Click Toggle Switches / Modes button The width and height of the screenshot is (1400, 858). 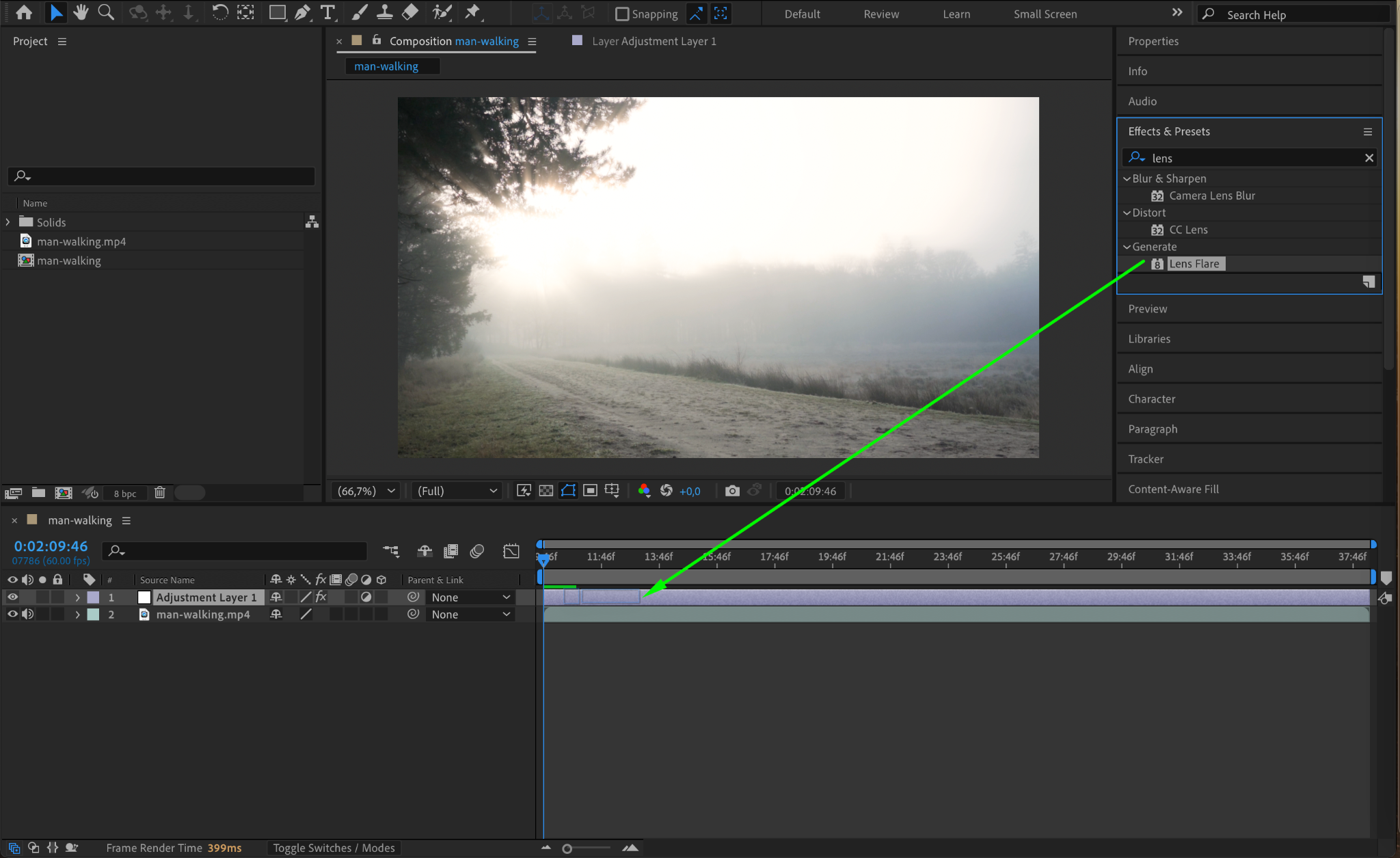pyautogui.click(x=334, y=848)
